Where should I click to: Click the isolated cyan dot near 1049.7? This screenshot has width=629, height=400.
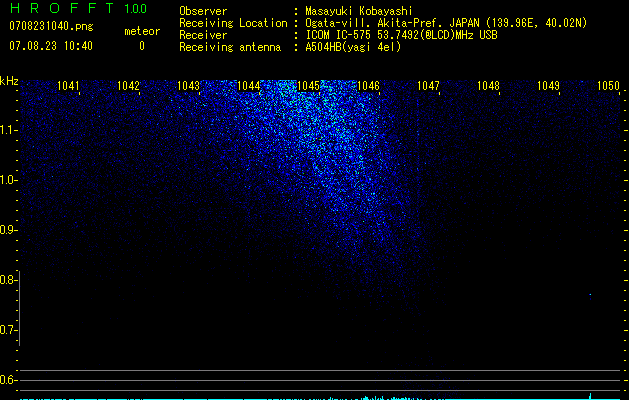[590, 295]
